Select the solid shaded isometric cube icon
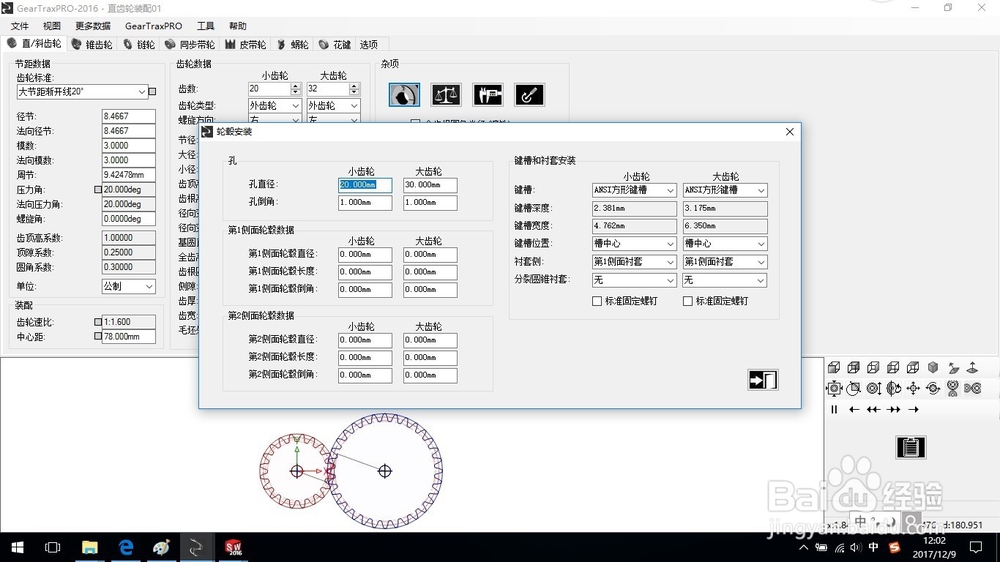Viewport: 1000px width, 562px height. (933, 367)
